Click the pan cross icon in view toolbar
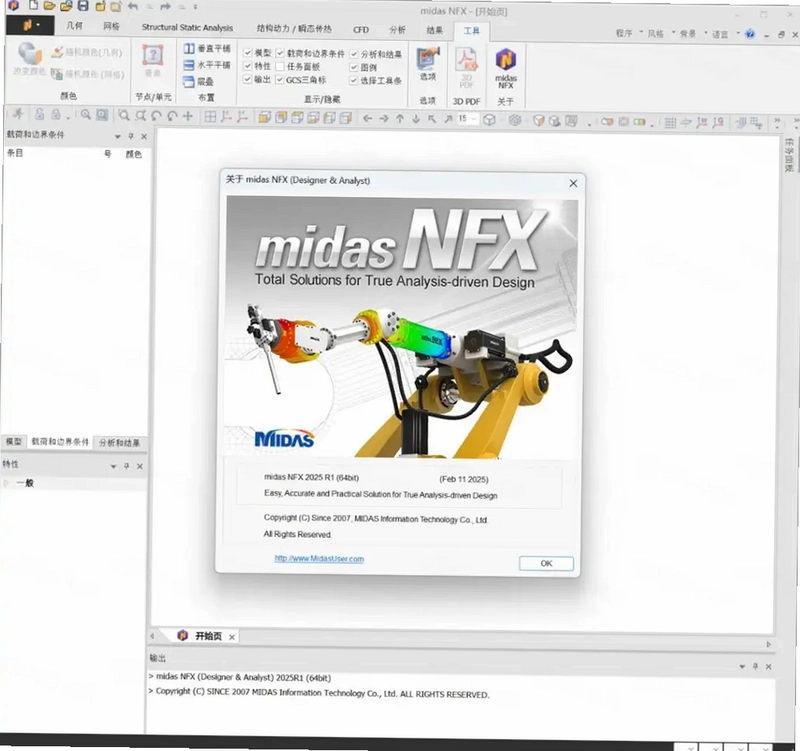The image size is (800, 751). [x=188, y=116]
